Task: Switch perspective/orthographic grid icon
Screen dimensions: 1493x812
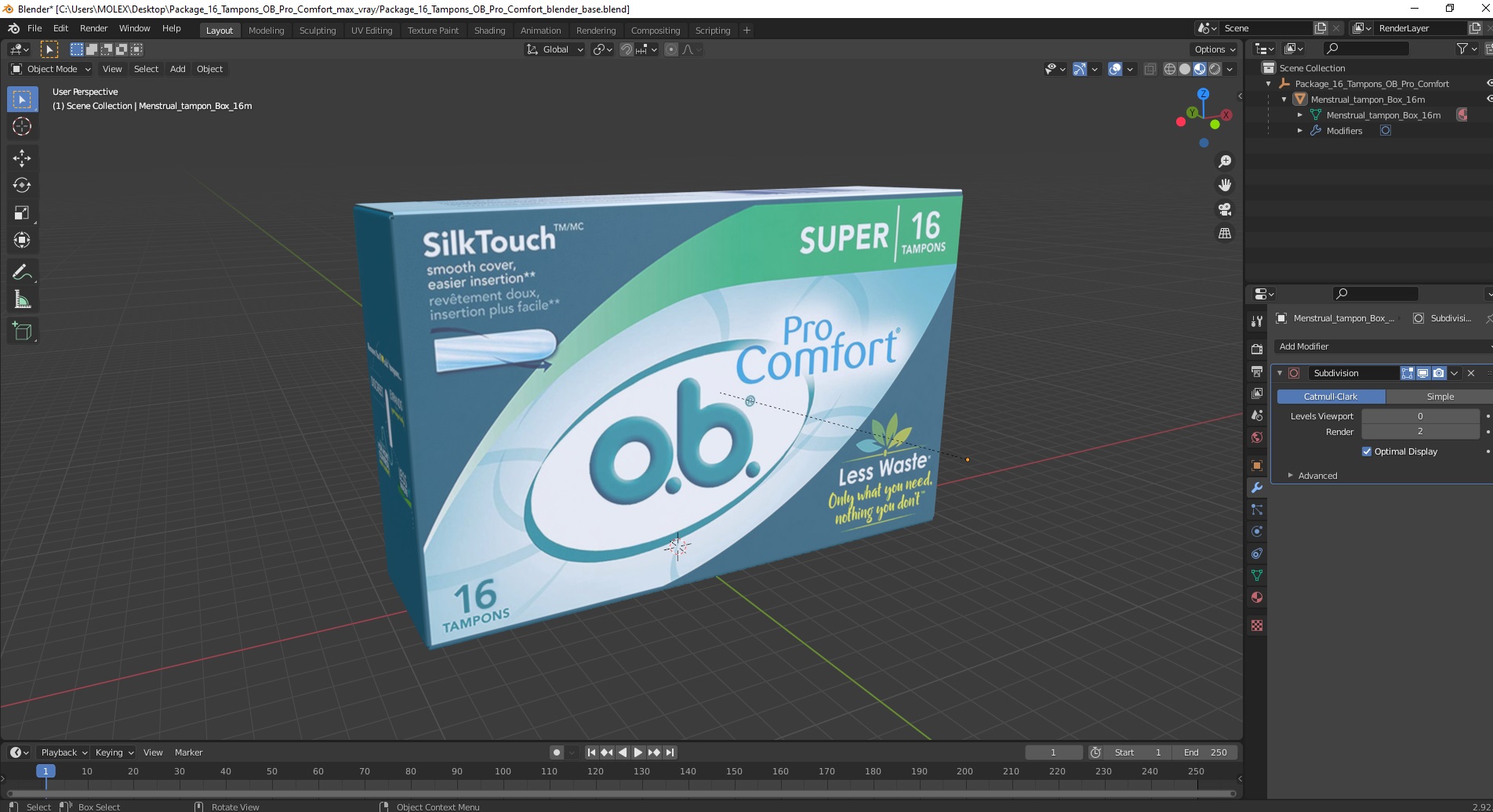Action: coord(1224,234)
